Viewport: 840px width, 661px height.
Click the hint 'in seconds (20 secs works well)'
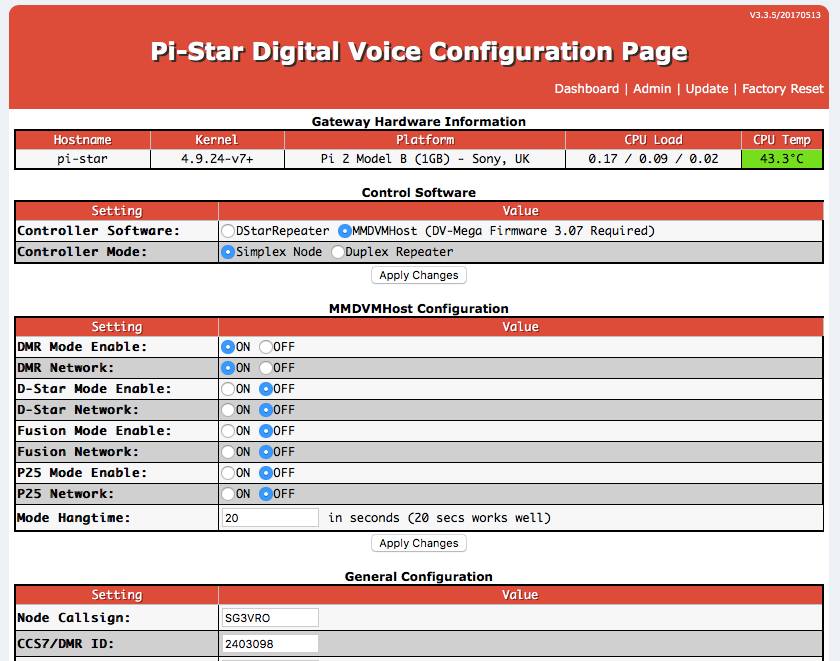[439, 518]
